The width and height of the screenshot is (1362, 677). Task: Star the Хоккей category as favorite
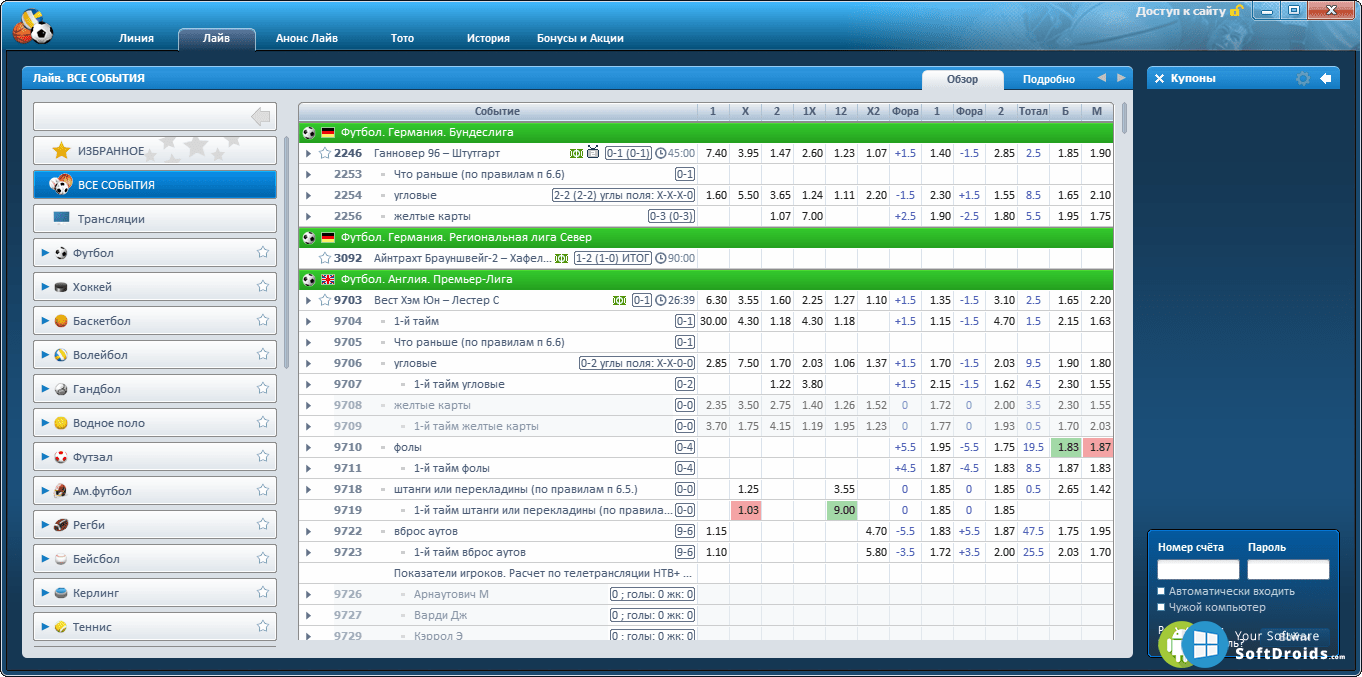(x=263, y=287)
